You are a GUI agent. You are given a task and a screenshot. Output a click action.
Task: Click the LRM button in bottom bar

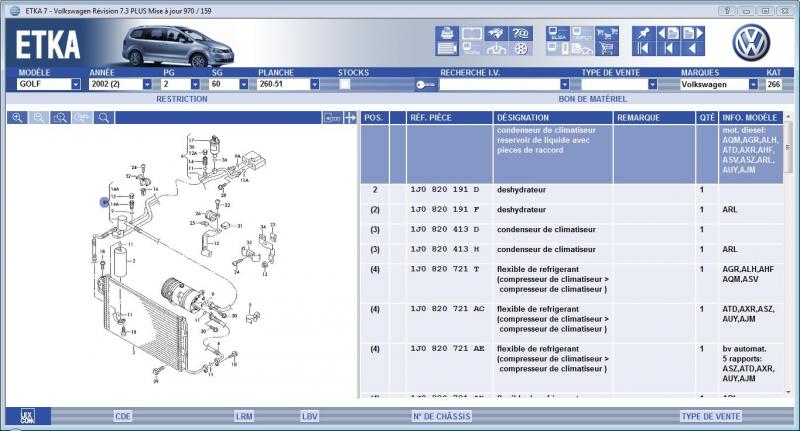pos(244,416)
